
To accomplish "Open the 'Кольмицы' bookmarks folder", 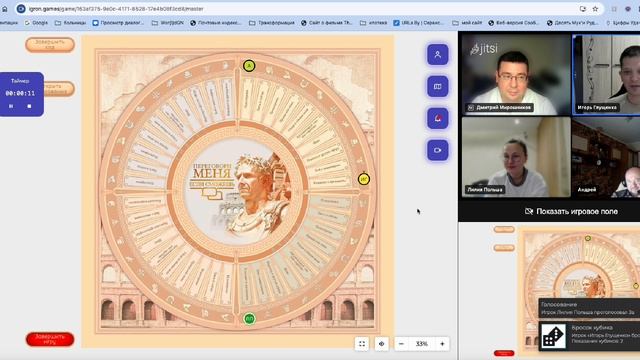I will click(70, 23).
